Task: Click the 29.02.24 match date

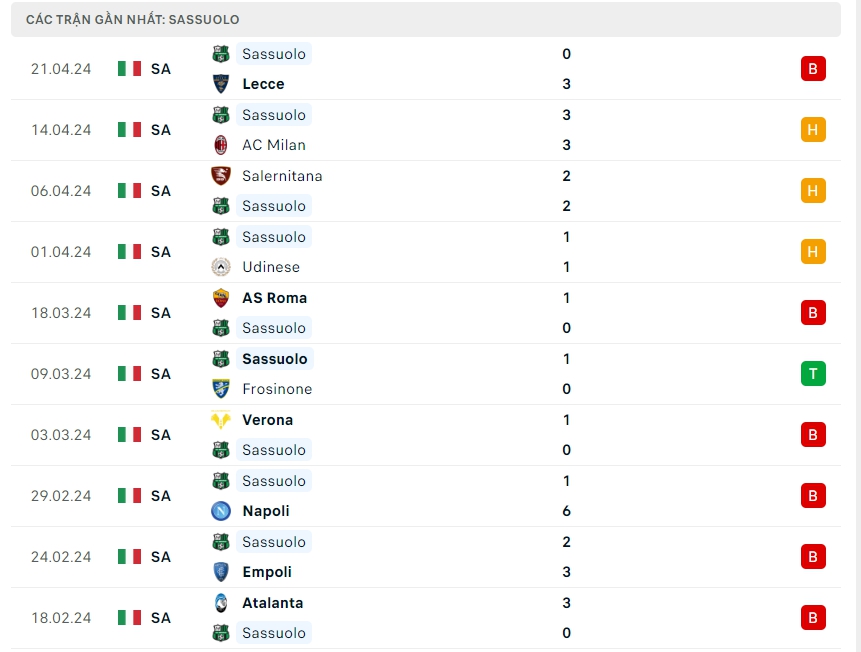Action: coord(61,496)
